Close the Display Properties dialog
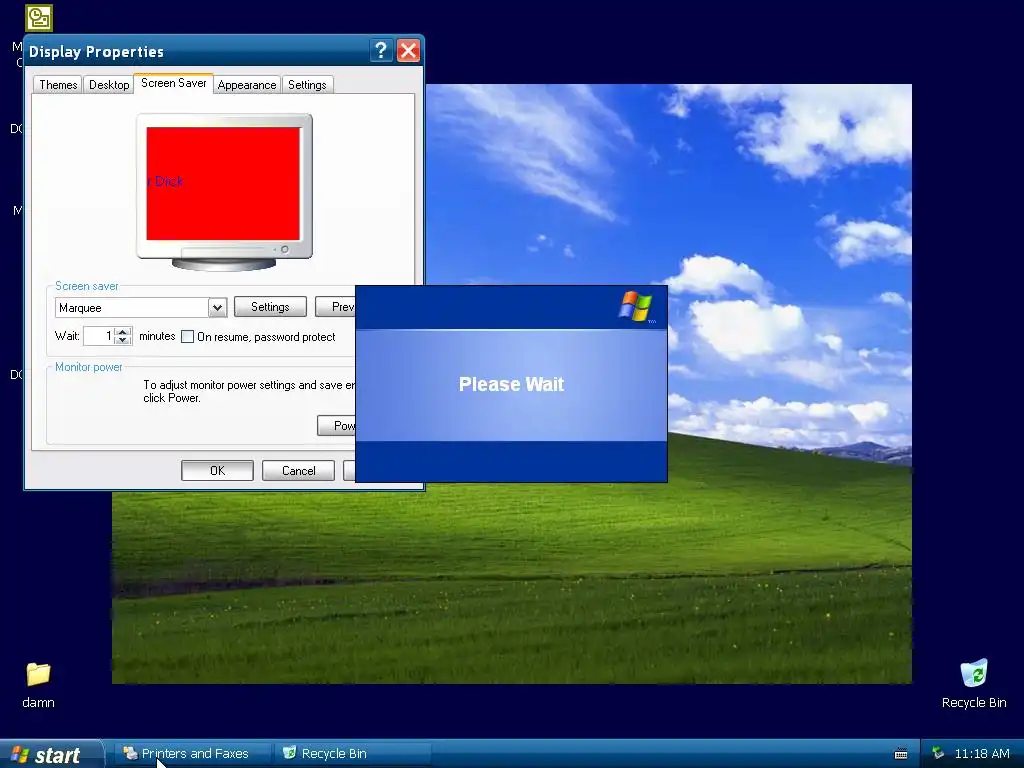The height and width of the screenshot is (768, 1024). pos(408,50)
